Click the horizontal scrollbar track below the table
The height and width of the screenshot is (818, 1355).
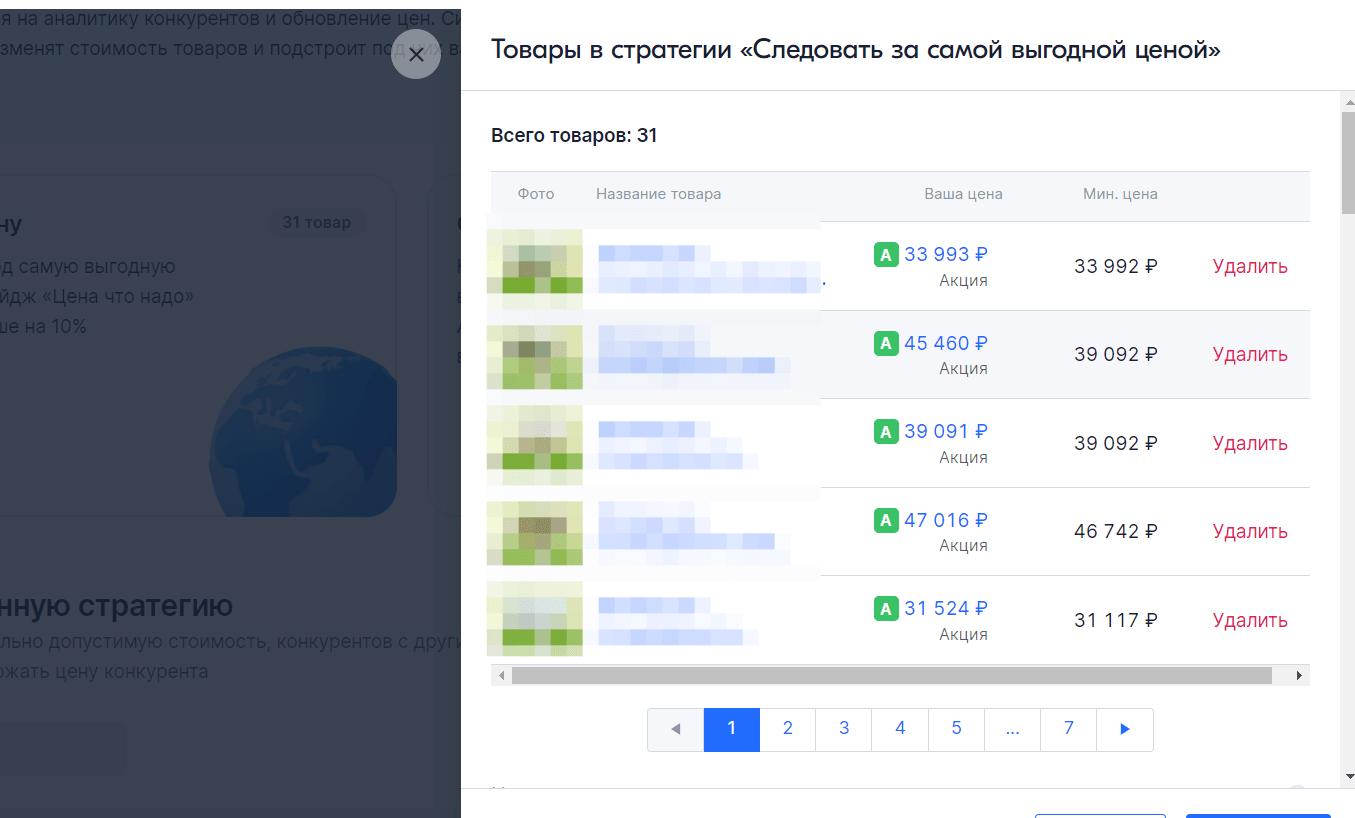900,675
